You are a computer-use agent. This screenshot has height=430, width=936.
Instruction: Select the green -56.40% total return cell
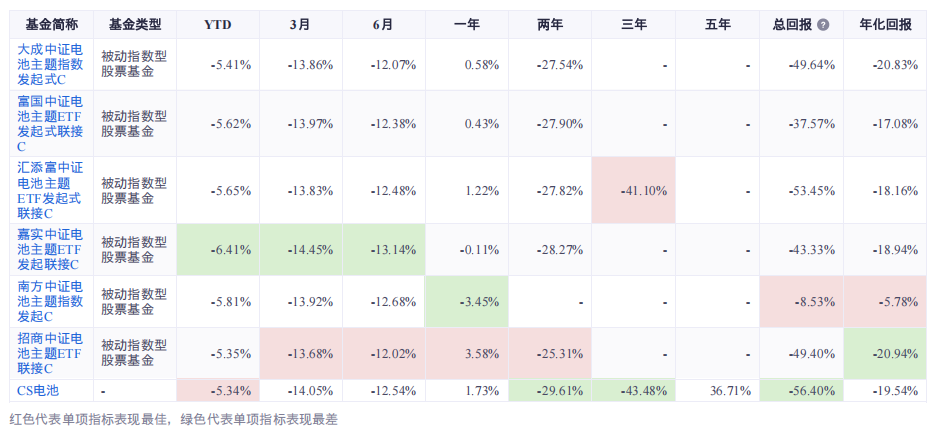(x=801, y=391)
